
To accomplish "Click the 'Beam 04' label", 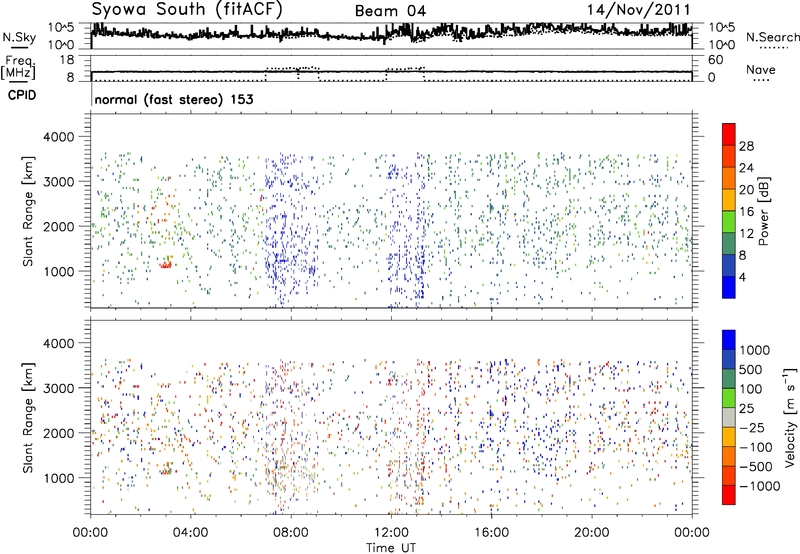I will 390,11.
